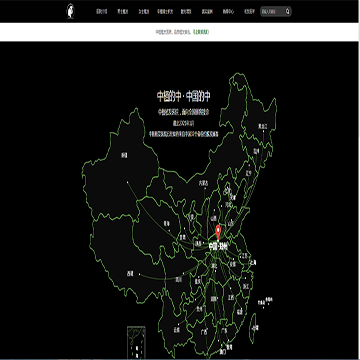This screenshot has height=360, width=360.
Task: Open the green link in the white banner
Action: click(x=201, y=32)
